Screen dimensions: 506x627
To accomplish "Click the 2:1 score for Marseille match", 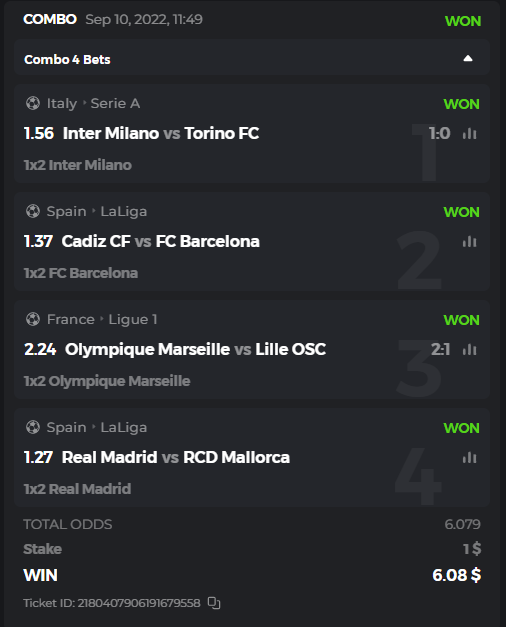I will pos(440,349).
